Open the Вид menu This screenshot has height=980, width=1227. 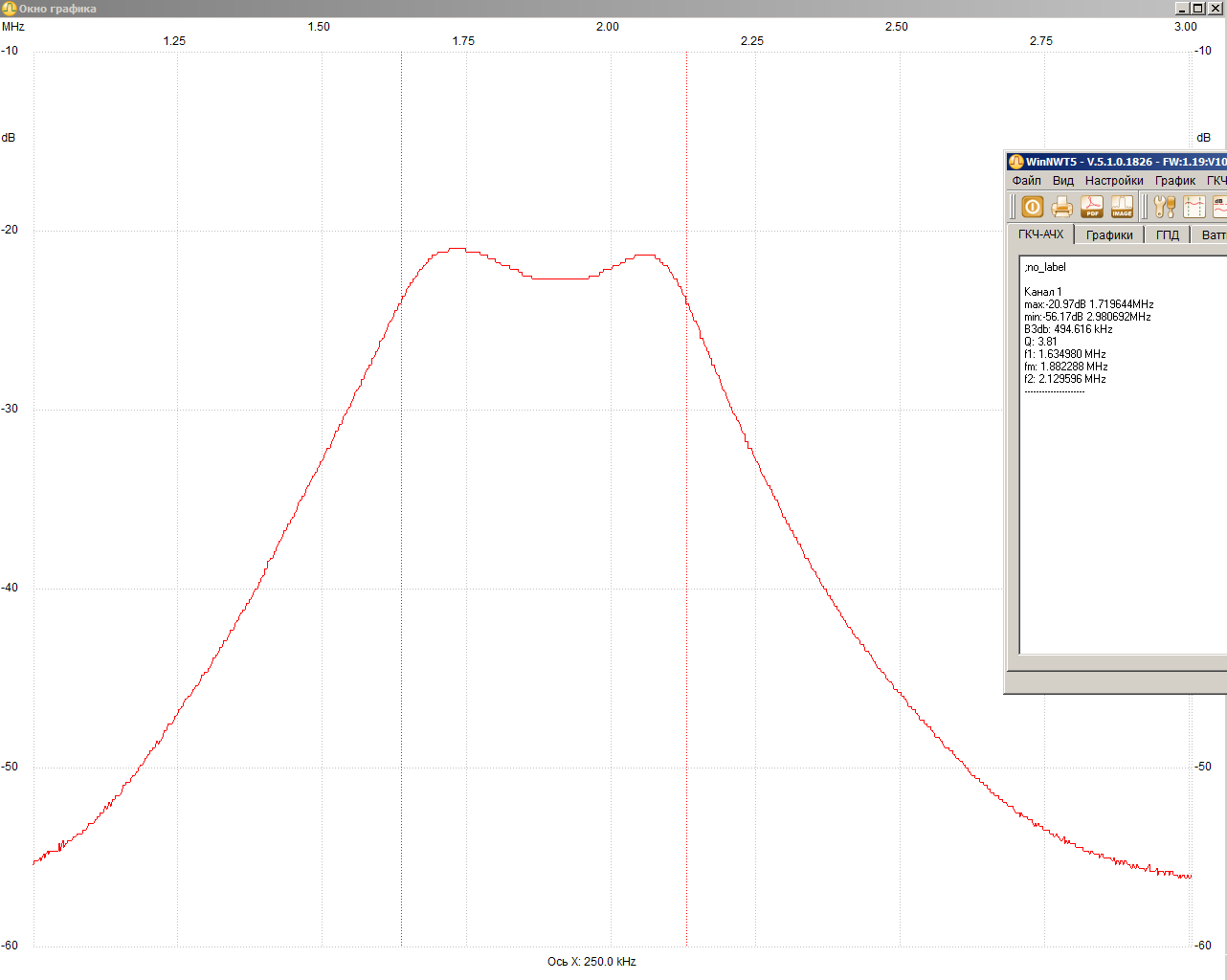click(x=1062, y=181)
